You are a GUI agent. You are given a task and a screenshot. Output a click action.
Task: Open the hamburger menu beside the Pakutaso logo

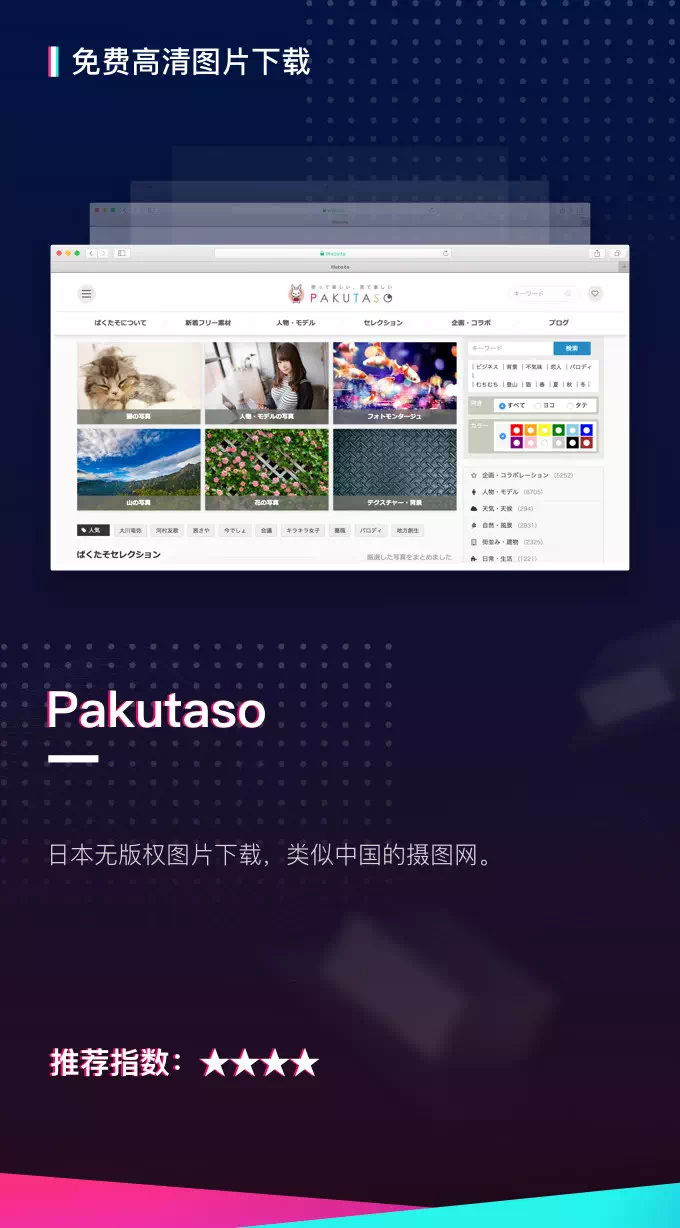click(87, 294)
